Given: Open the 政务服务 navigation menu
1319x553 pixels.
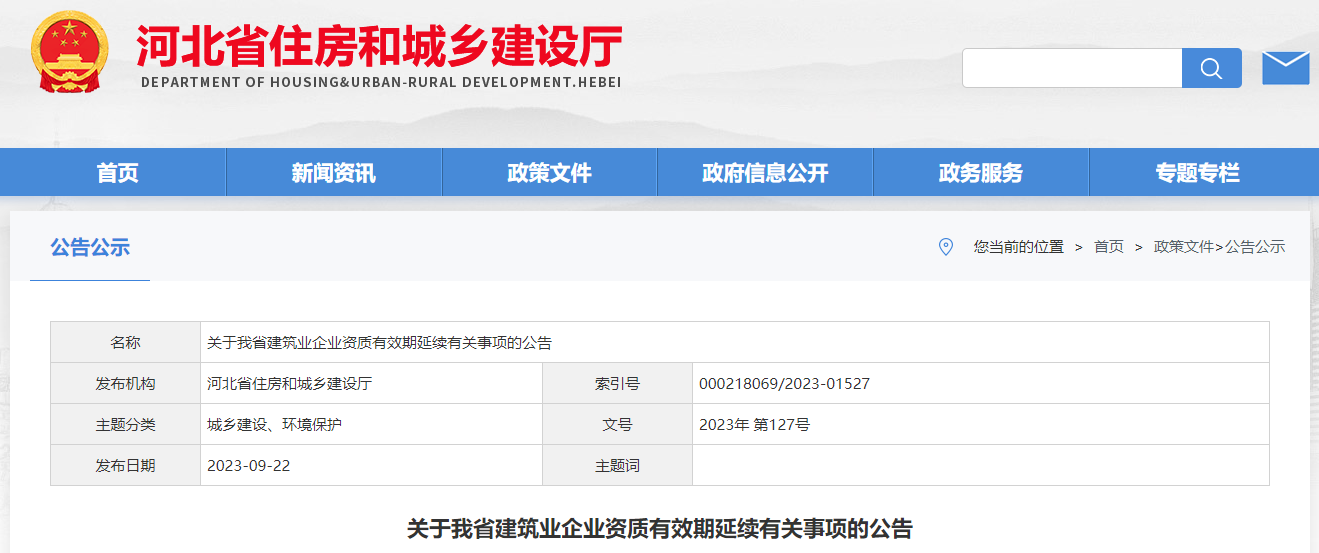Looking at the screenshot, I should click(981, 172).
